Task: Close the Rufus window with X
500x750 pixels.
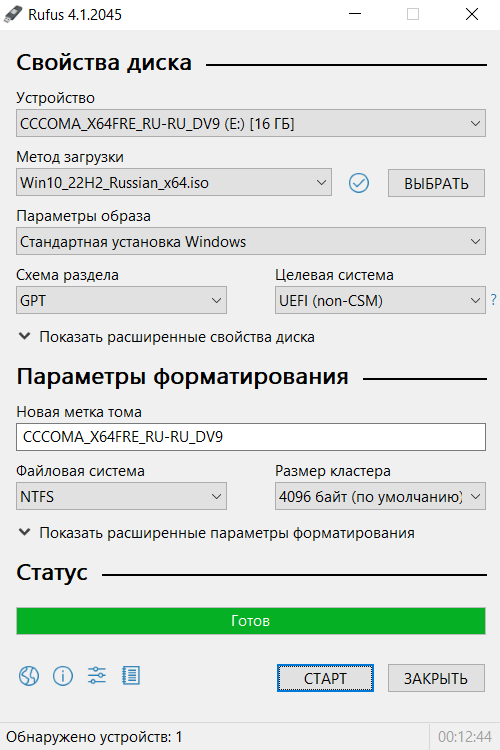Action: pos(472,14)
